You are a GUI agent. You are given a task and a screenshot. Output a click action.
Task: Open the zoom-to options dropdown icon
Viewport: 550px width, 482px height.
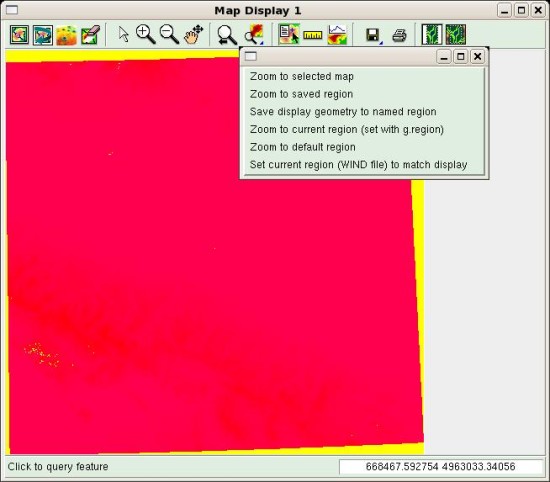click(x=254, y=34)
